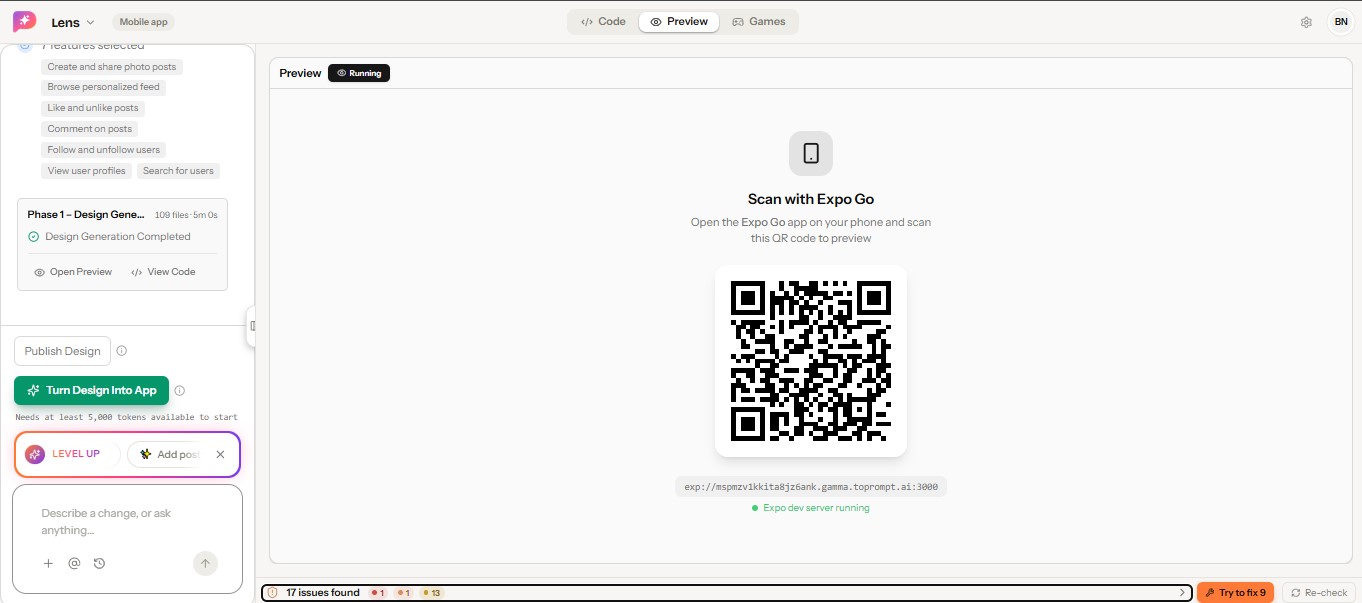The height and width of the screenshot is (603, 1362).
Task: Select Comment on posts tag
Action: point(89,129)
